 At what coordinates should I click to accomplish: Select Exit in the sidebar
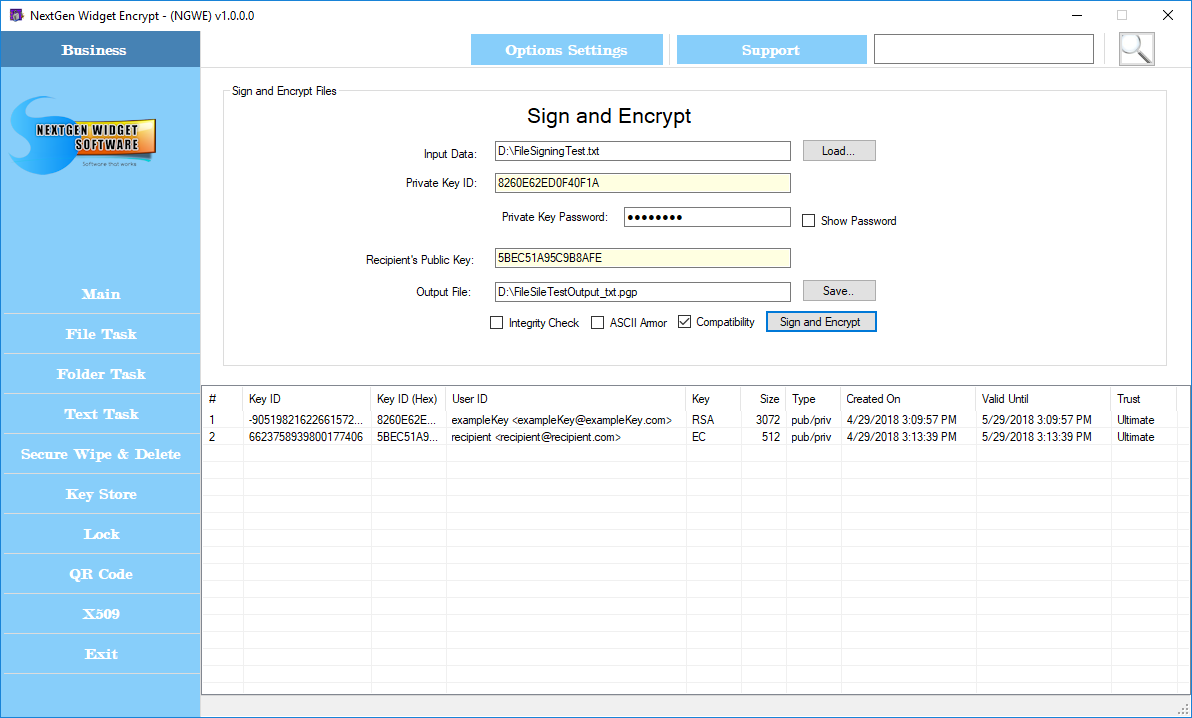101,654
